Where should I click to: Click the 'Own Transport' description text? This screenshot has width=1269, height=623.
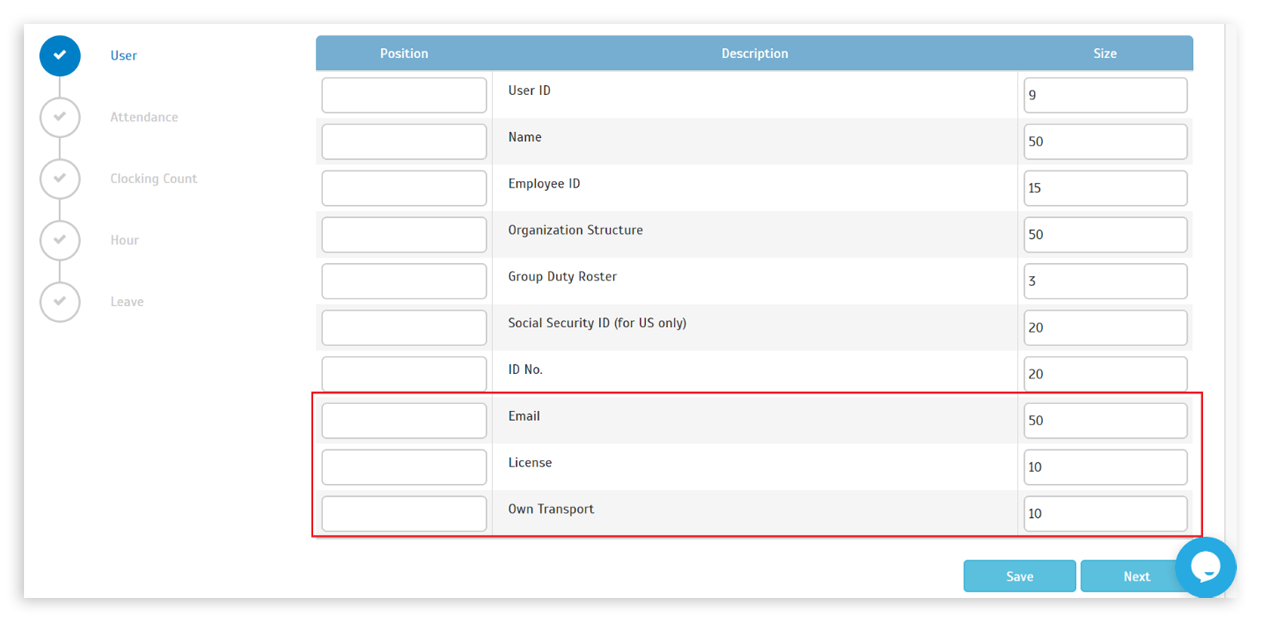pos(551,509)
